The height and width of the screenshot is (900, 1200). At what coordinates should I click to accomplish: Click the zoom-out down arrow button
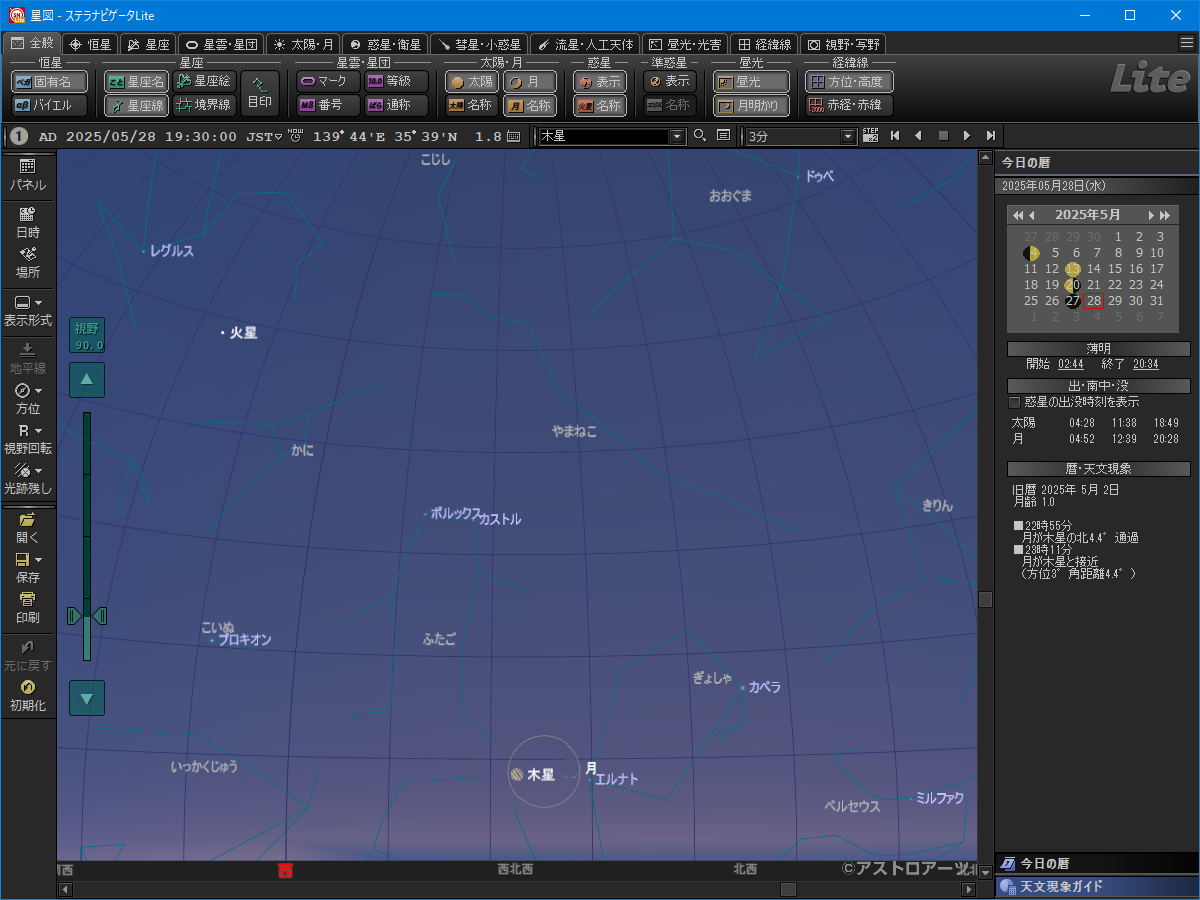(x=87, y=698)
